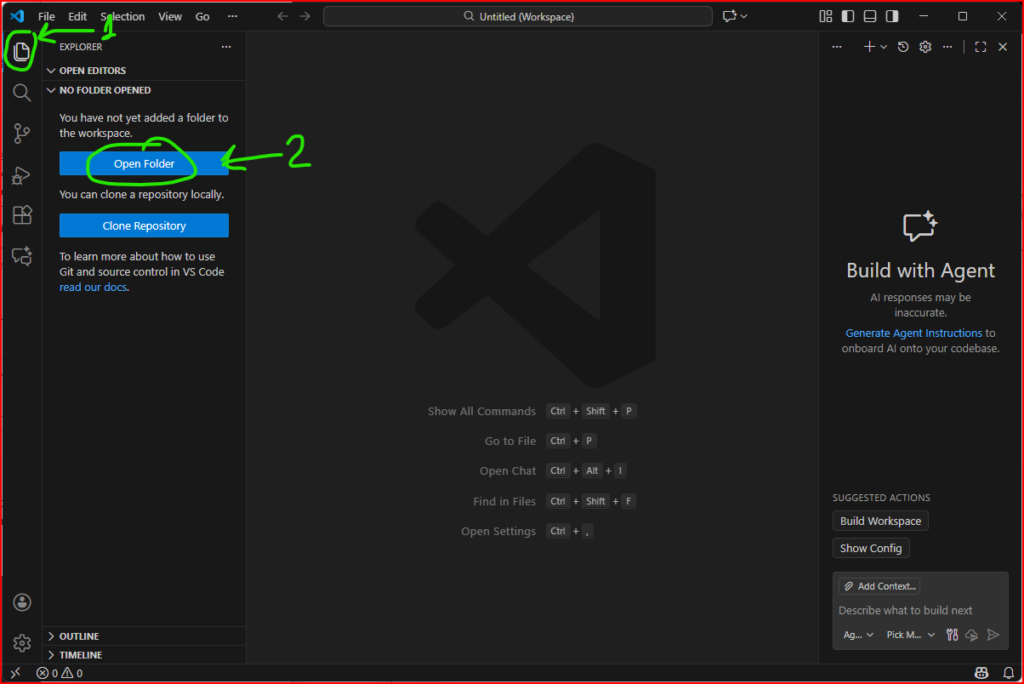Open the Selection menu
The height and width of the screenshot is (684, 1024).
tap(122, 17)
